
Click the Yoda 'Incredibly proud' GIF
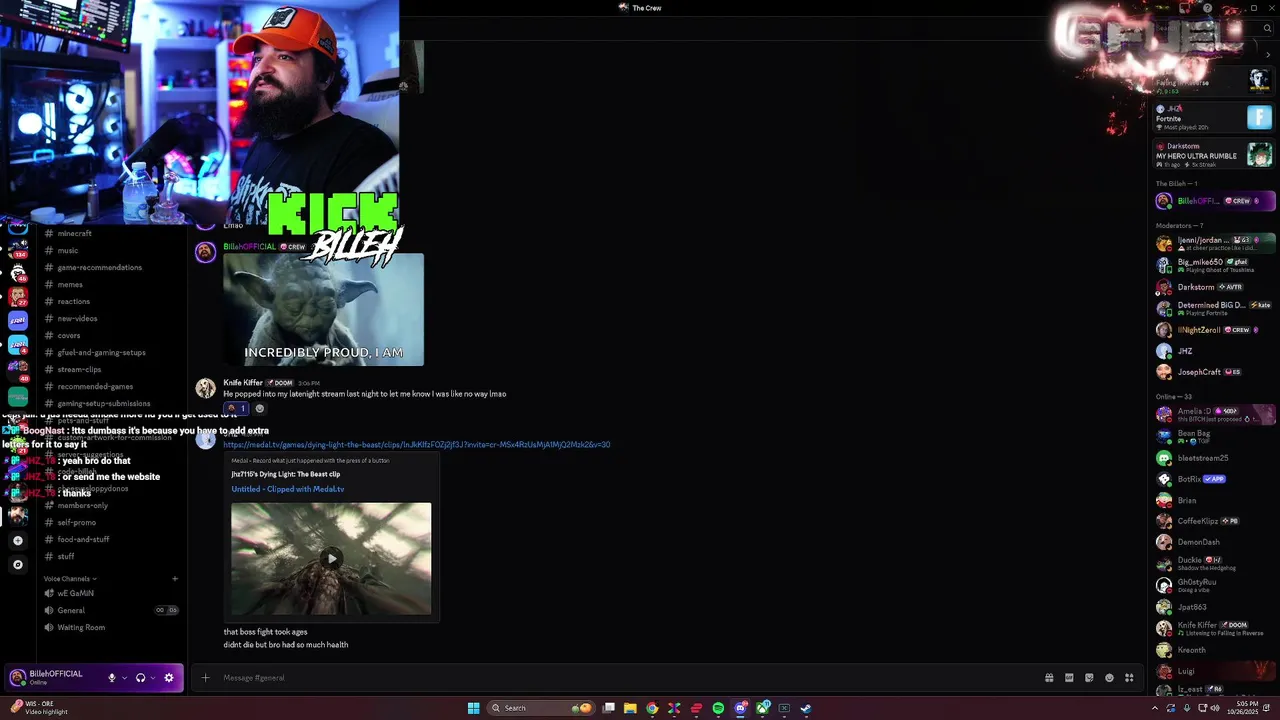point(323,309)
